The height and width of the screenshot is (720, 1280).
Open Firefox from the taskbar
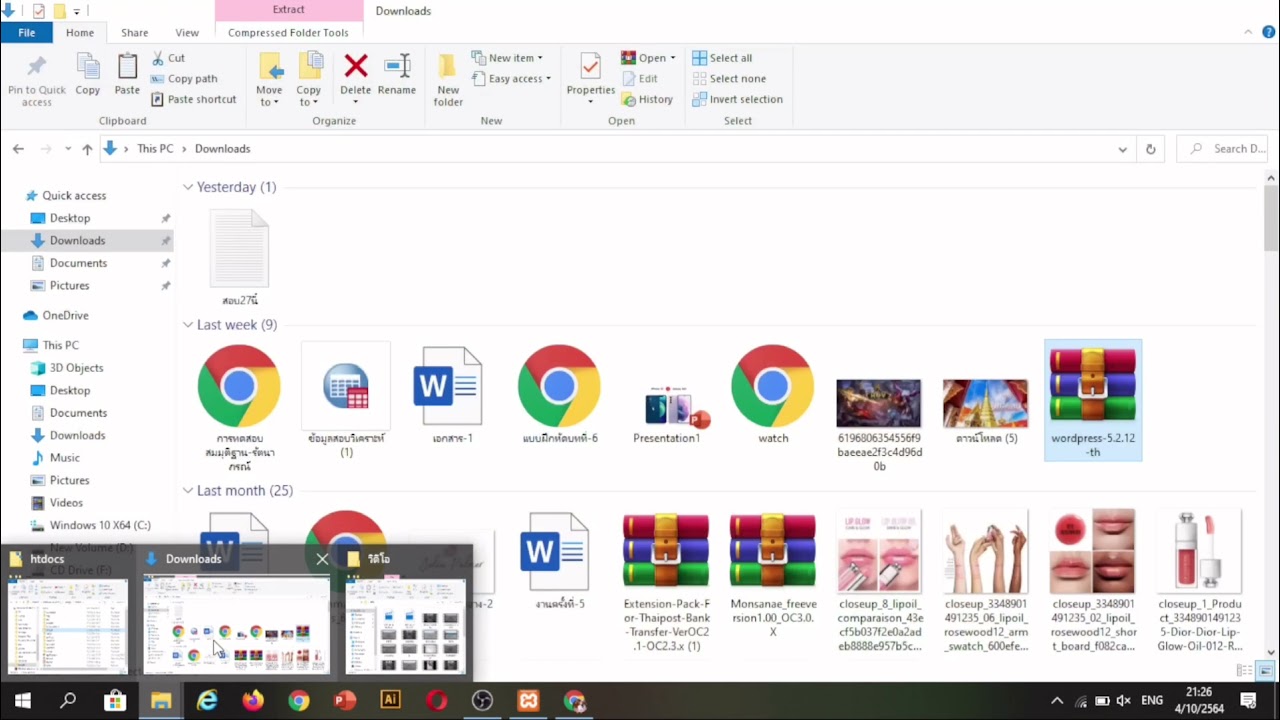click(x=253, y=700)
